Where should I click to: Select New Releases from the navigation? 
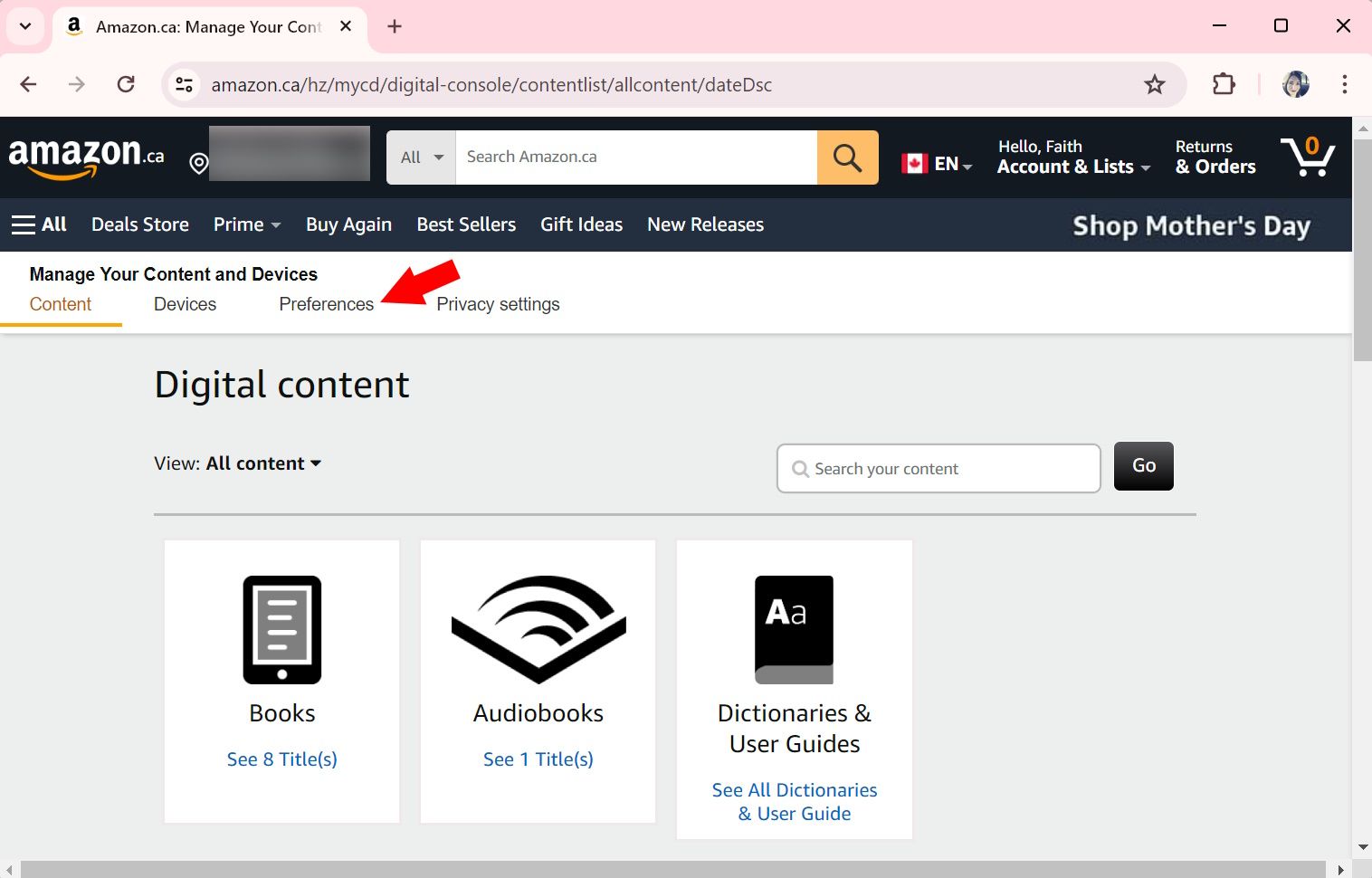pyautogui.click(x=705, y=224)
